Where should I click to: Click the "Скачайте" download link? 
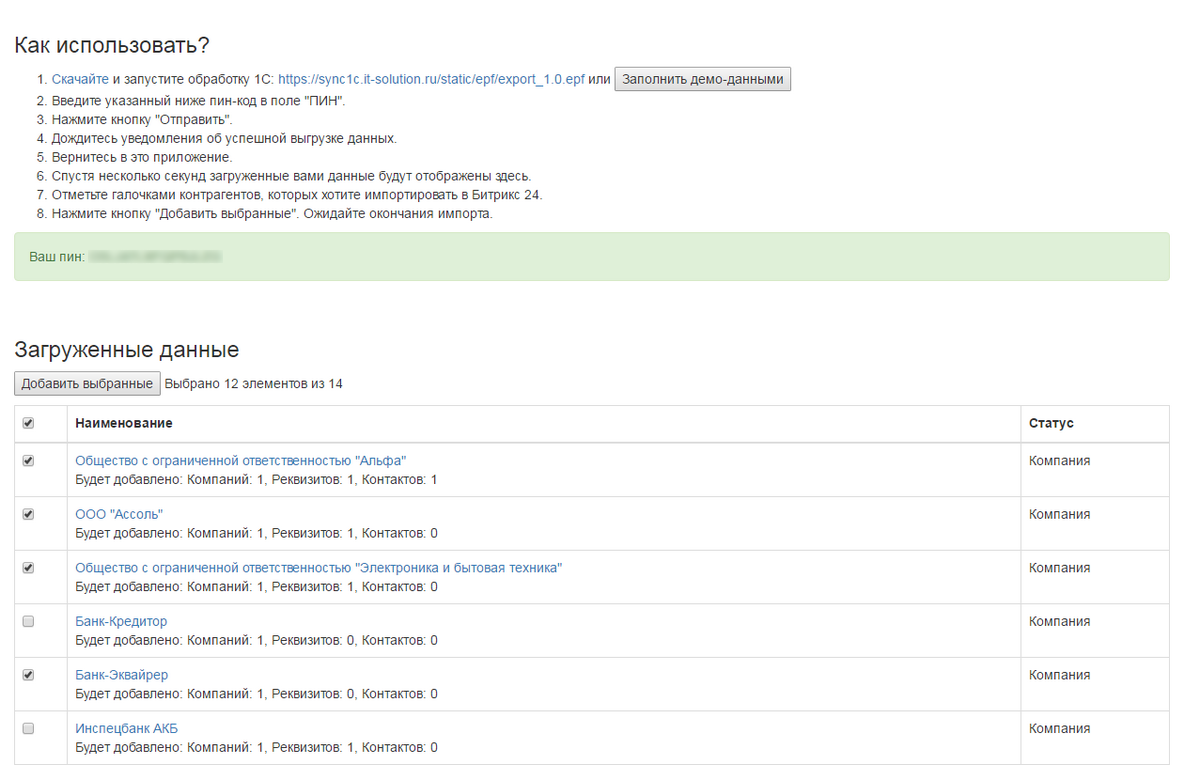pos(80,79)
